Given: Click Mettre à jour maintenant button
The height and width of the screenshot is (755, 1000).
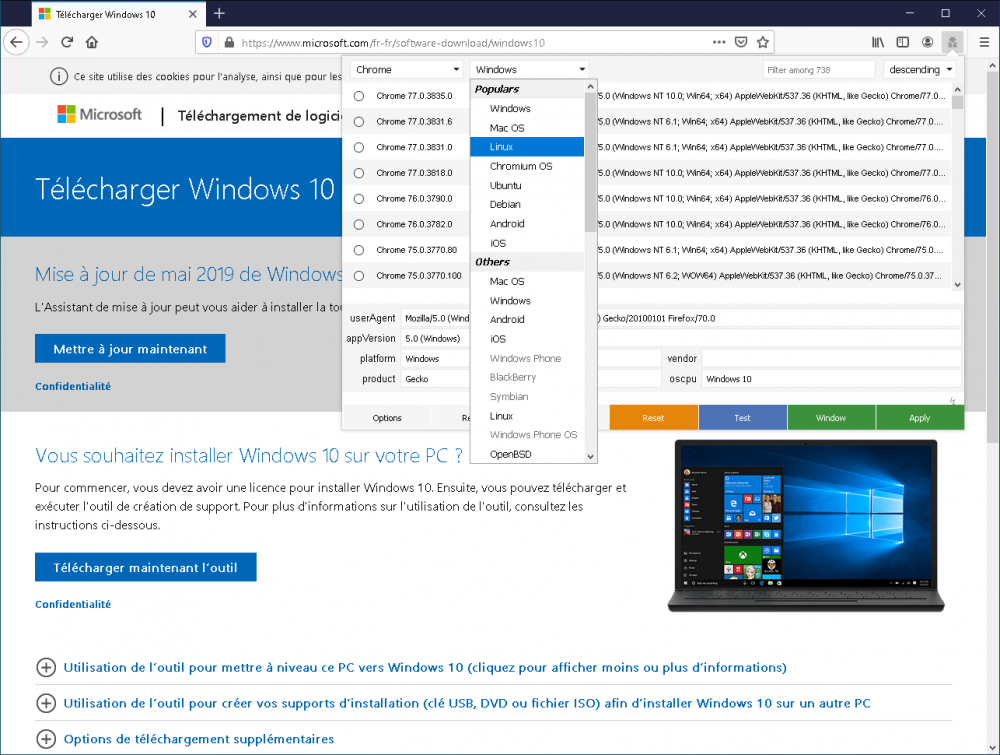Looking at the screenshot, I should [x=130, y=349].
